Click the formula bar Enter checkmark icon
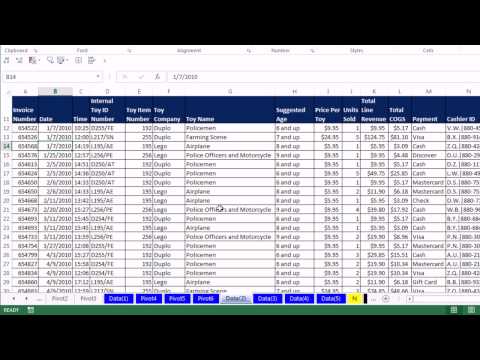Viewport: 480px width, 360px height. click(141, 77)
